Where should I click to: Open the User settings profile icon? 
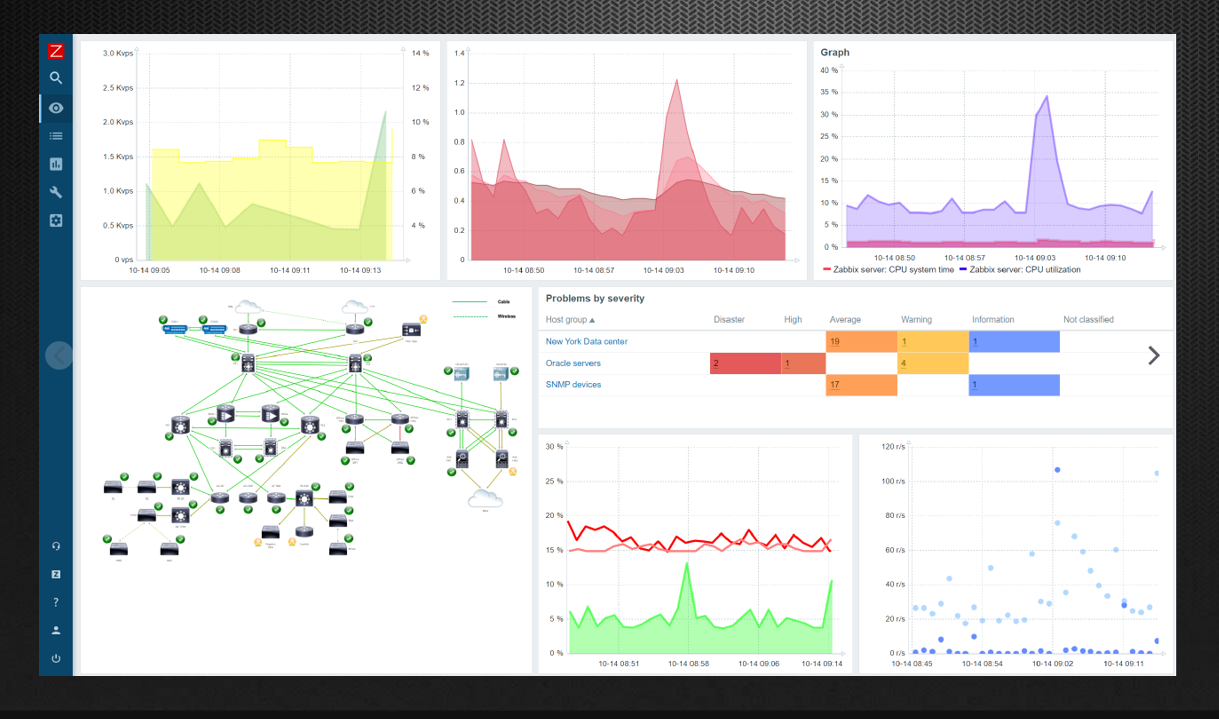56,630
